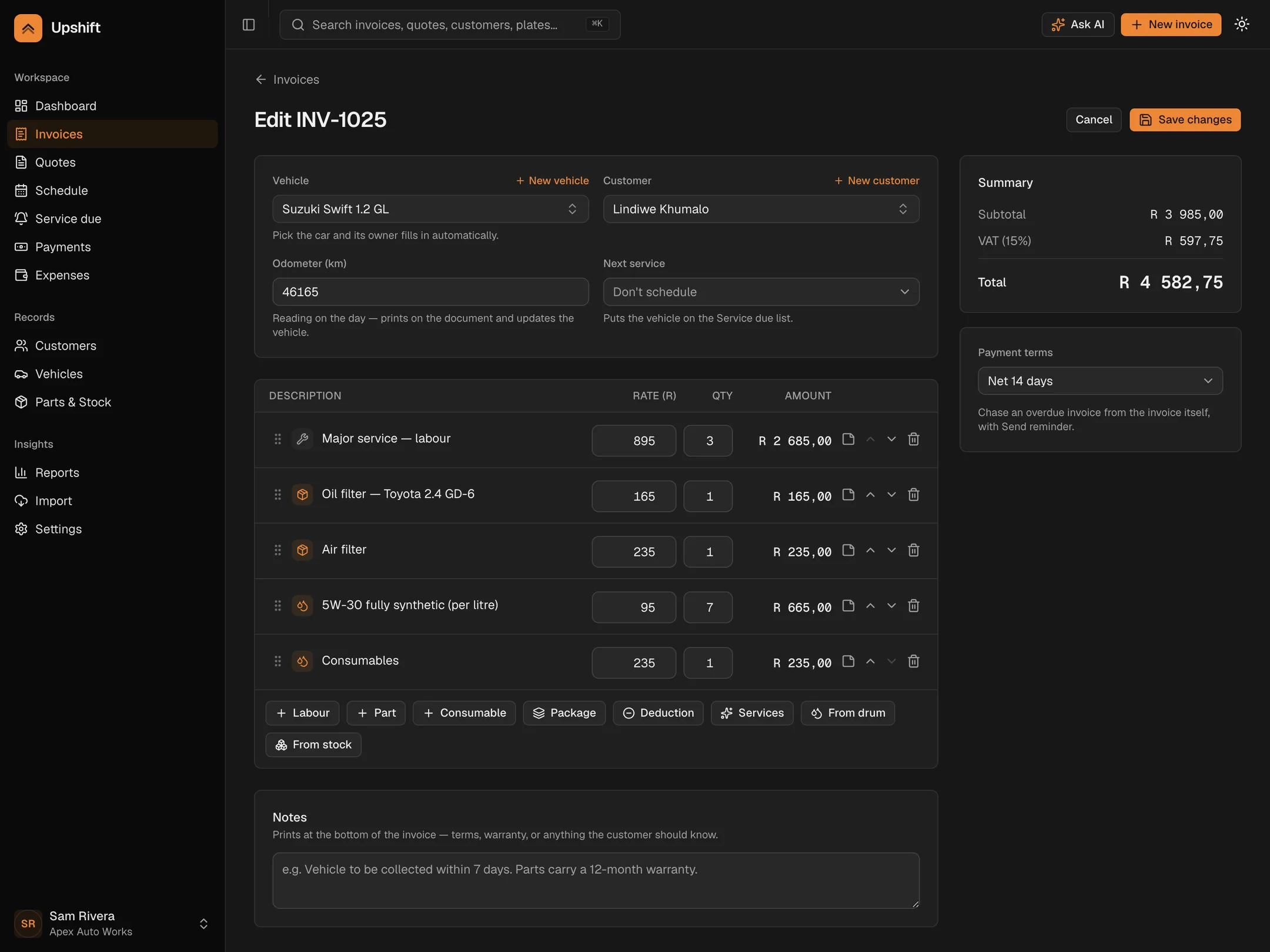Grab drag handle of Consumables line
The image size is (1270, 952).
[x=278, y=661]
